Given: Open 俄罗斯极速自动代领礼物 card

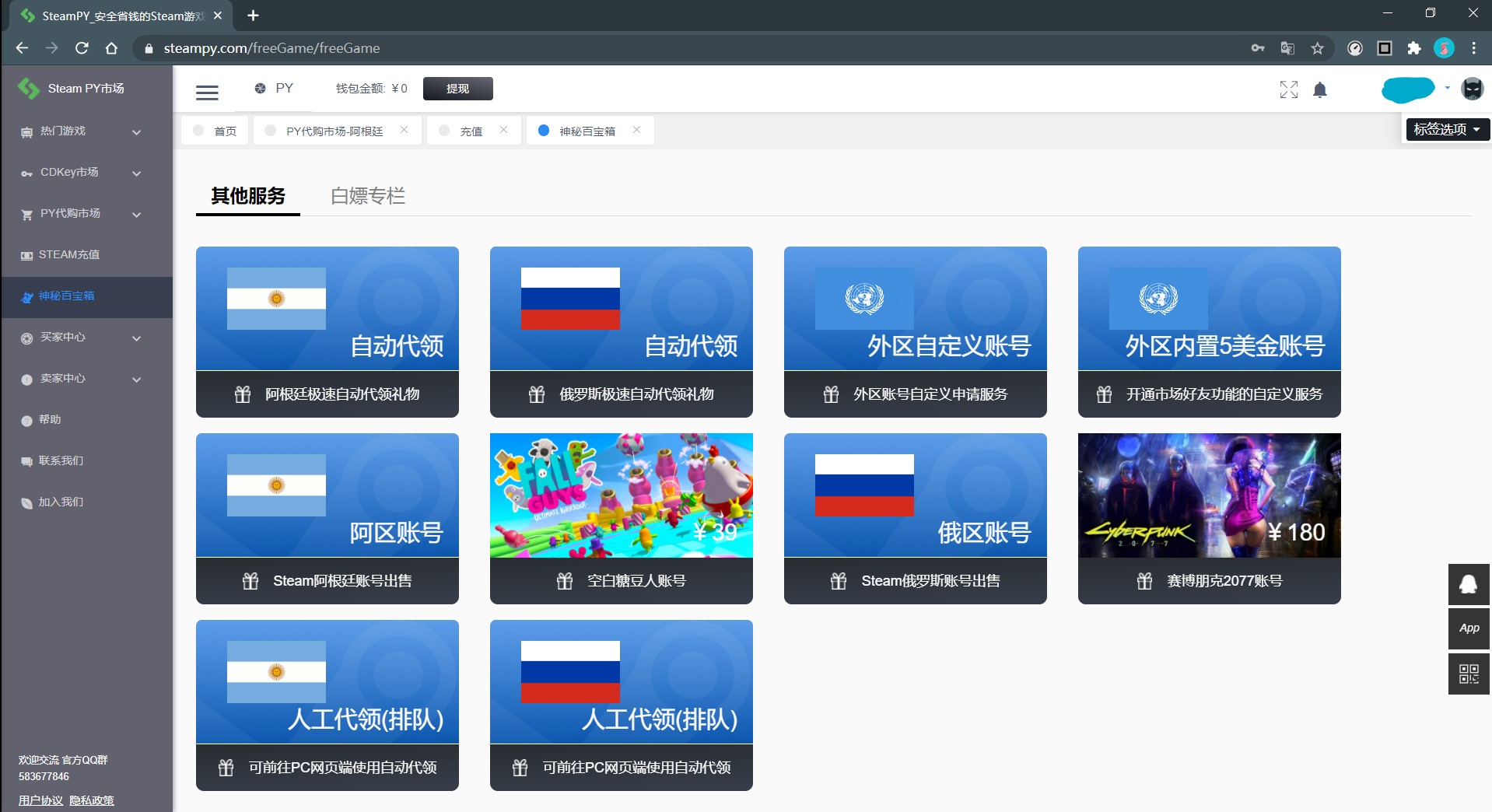Looking at the screenshot, I should 622,332.
